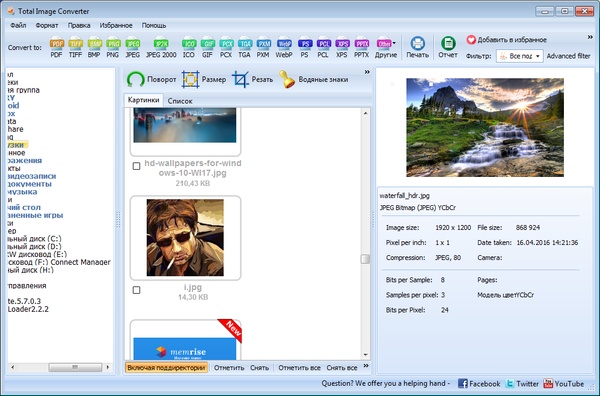The width and height of the screenshot is (600, 396).
Task: Click thumbnail list scroll up arrow
Action: [365, 113]
